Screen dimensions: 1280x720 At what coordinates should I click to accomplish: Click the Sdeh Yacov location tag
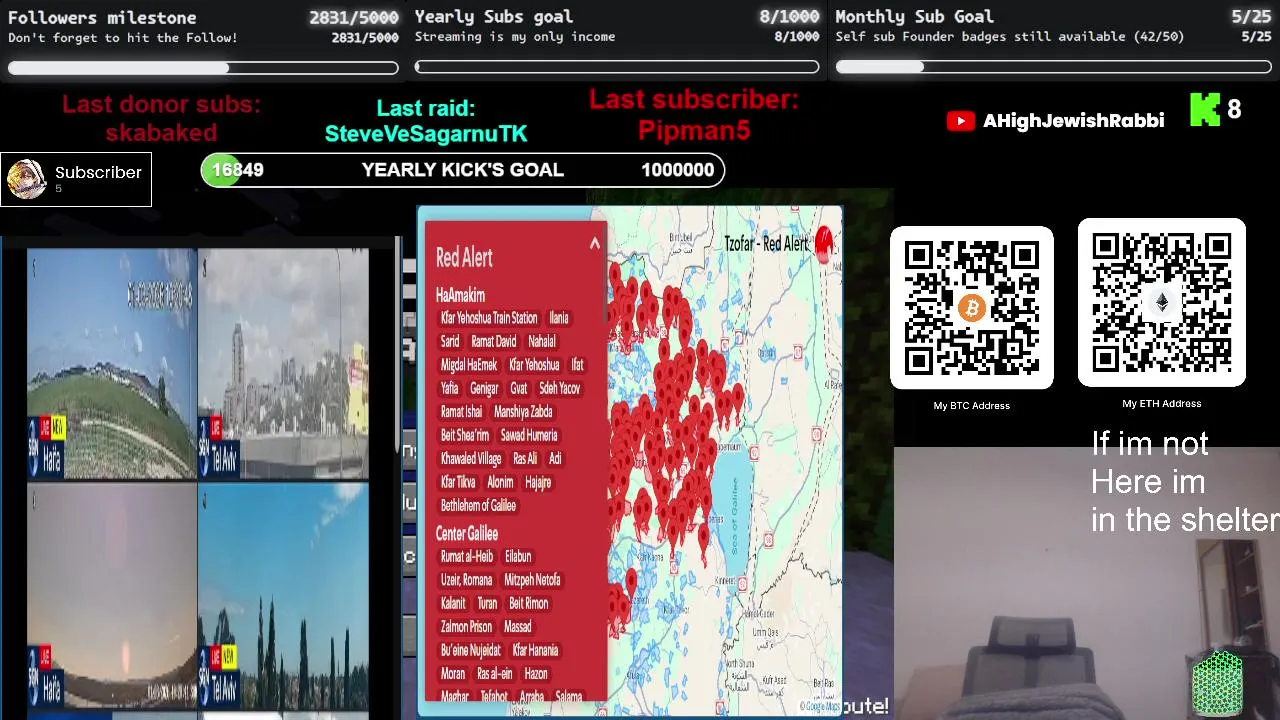tap(559, 388)
